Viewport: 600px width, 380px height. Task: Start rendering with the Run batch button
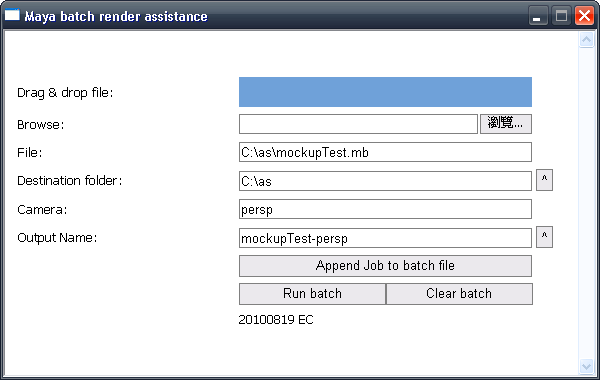(x=312, y=294)
